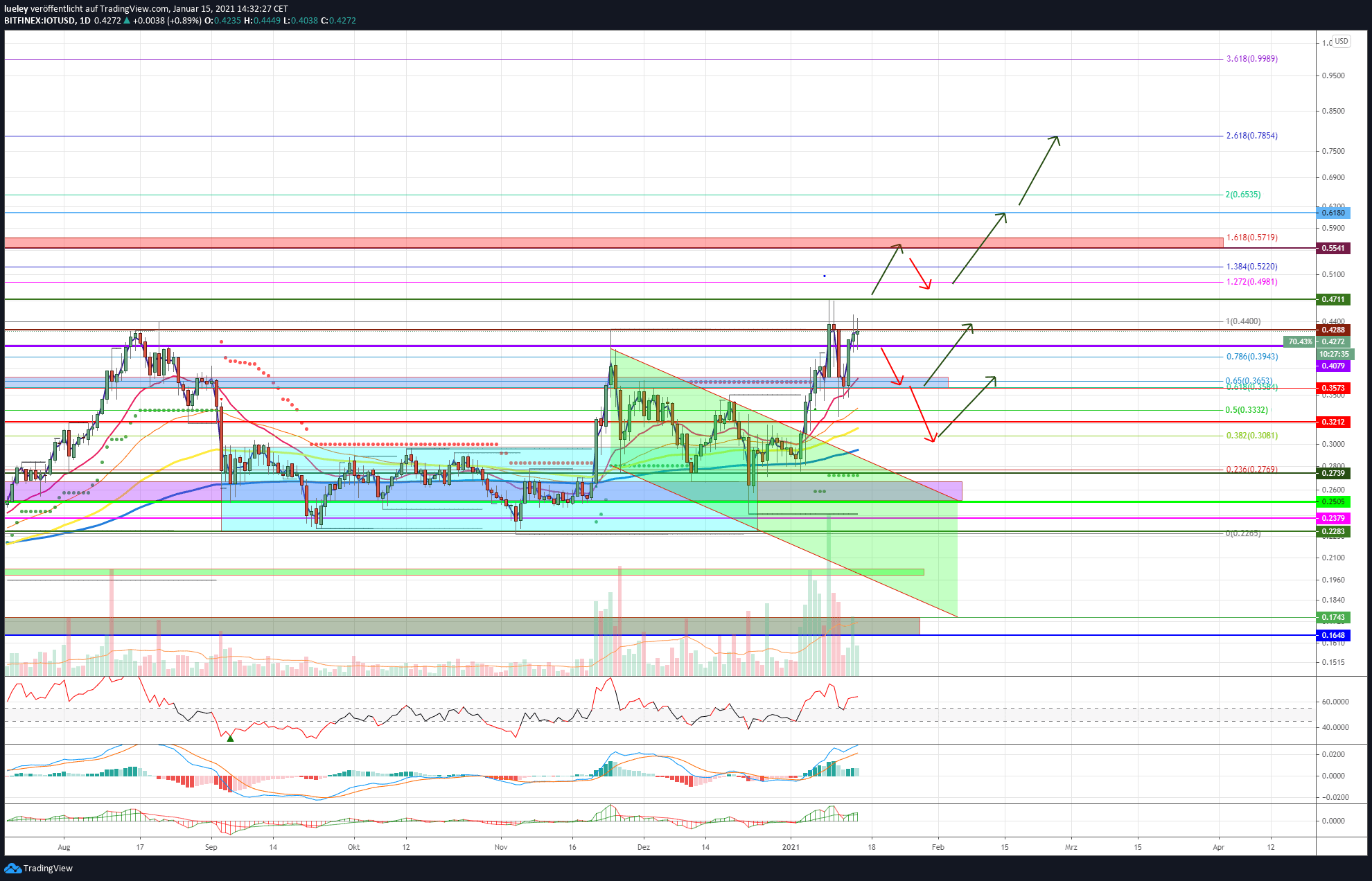Screen dimensions: 1372x881
Task: Click the Okt label on time axis
Action: pos(353,847)
